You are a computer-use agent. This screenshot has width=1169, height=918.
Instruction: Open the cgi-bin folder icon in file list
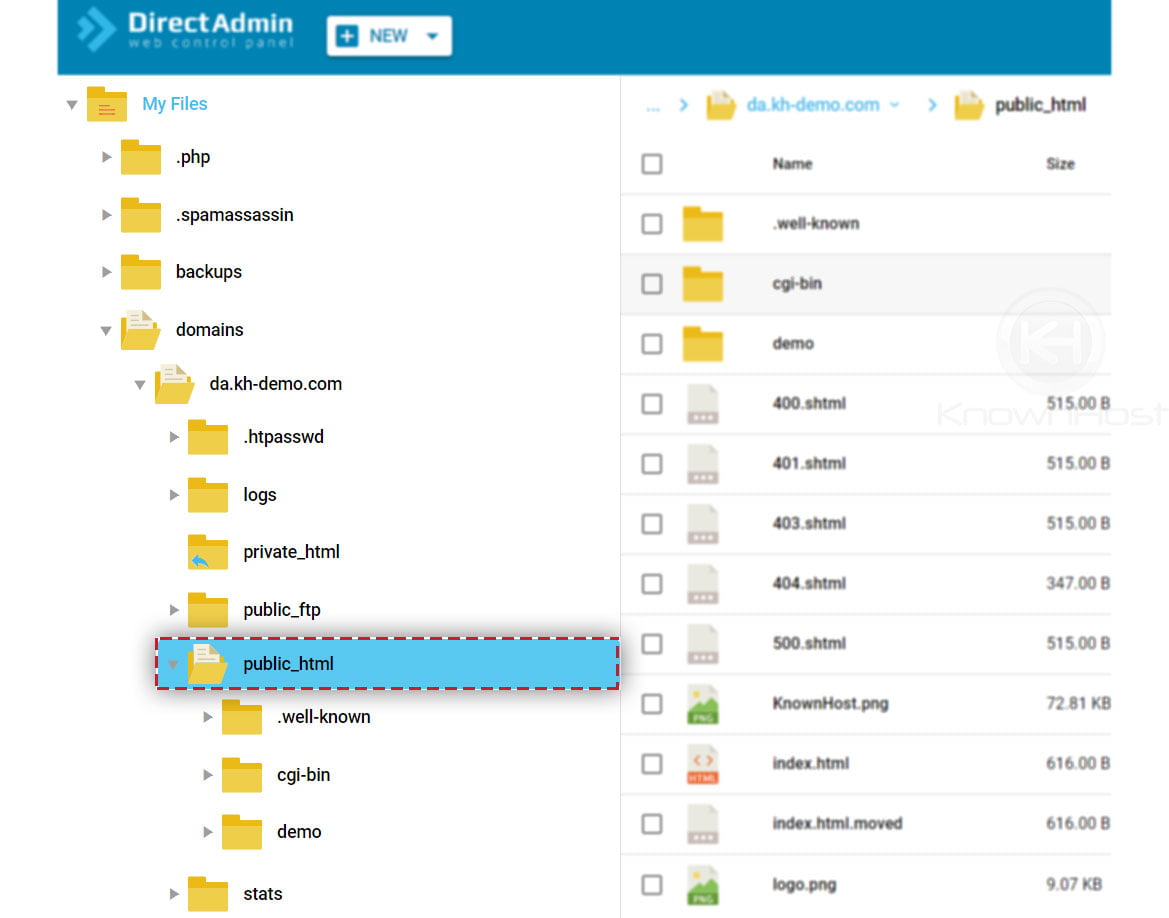click(701, 283)
